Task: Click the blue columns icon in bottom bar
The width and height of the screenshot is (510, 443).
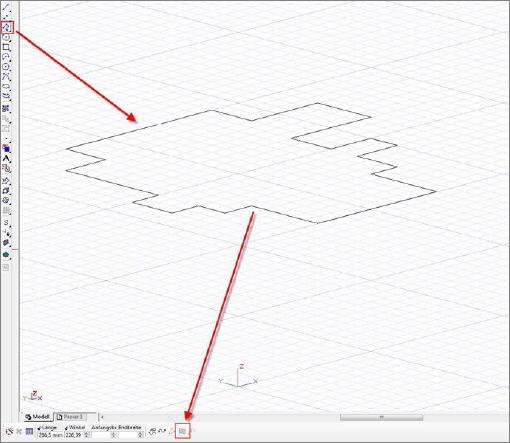Action: click(x=29, y=431)
